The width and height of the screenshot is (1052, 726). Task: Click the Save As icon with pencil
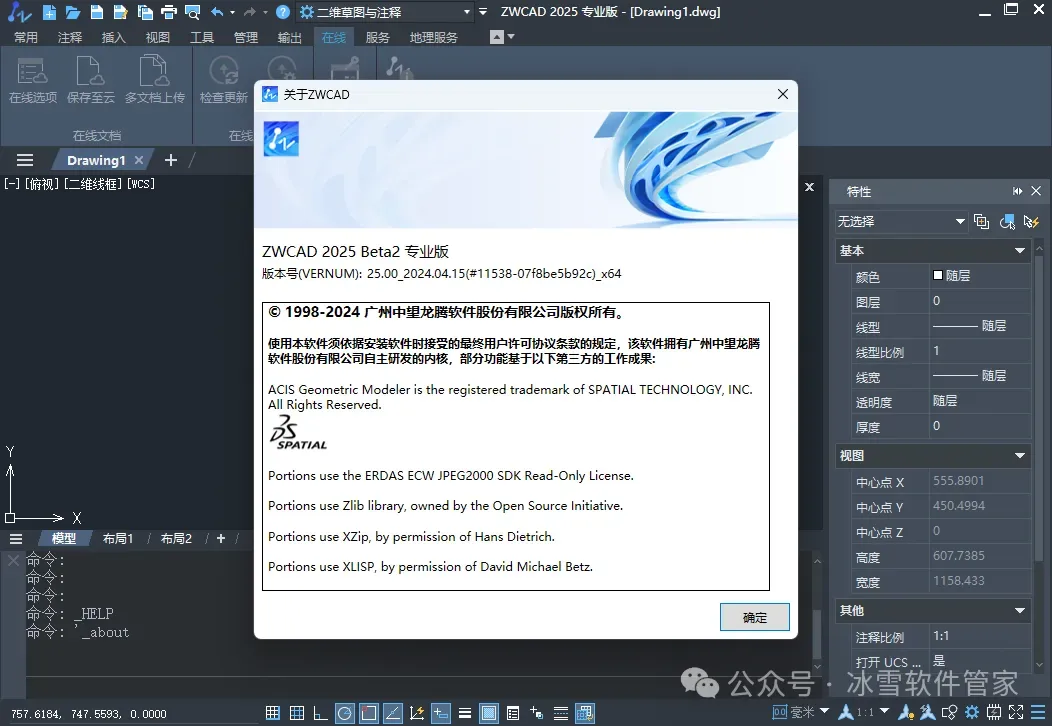tap(121, 11)
